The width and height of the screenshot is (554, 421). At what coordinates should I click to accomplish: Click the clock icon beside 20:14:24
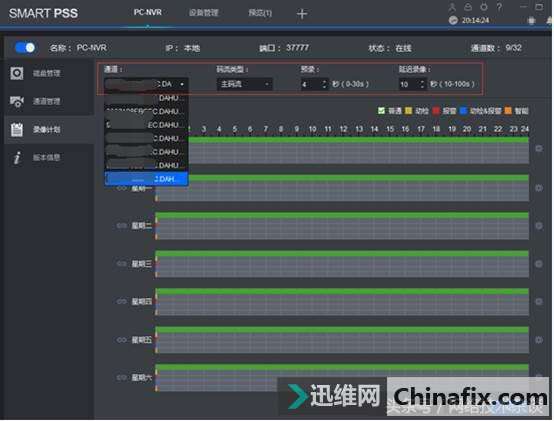pyautogui.click(x=453, y=20)
